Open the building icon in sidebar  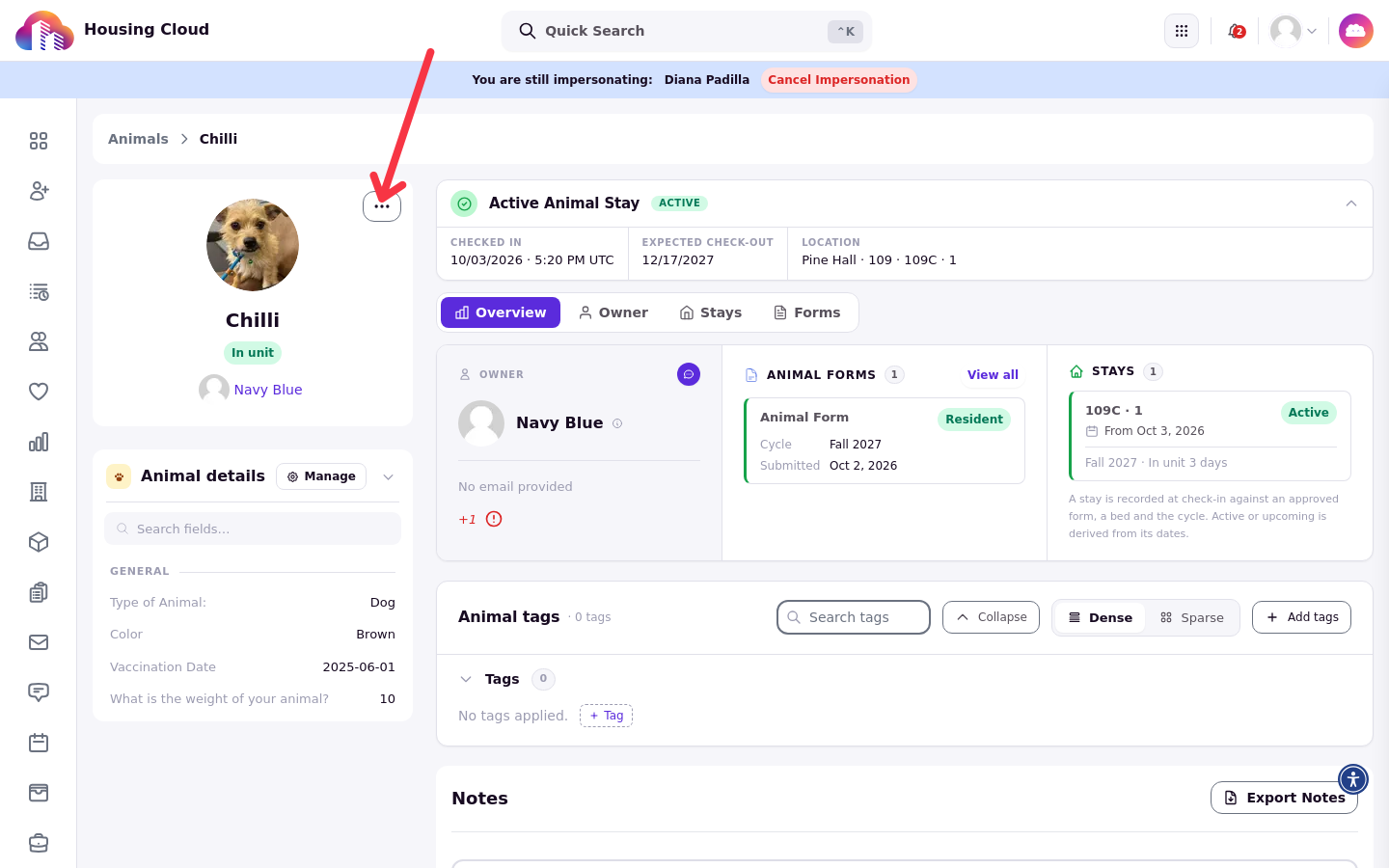coord(39,492)
